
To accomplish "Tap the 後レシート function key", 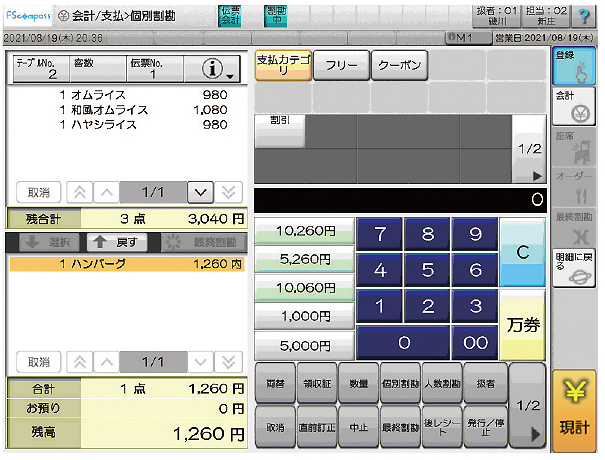I will [x=442, y=427].
